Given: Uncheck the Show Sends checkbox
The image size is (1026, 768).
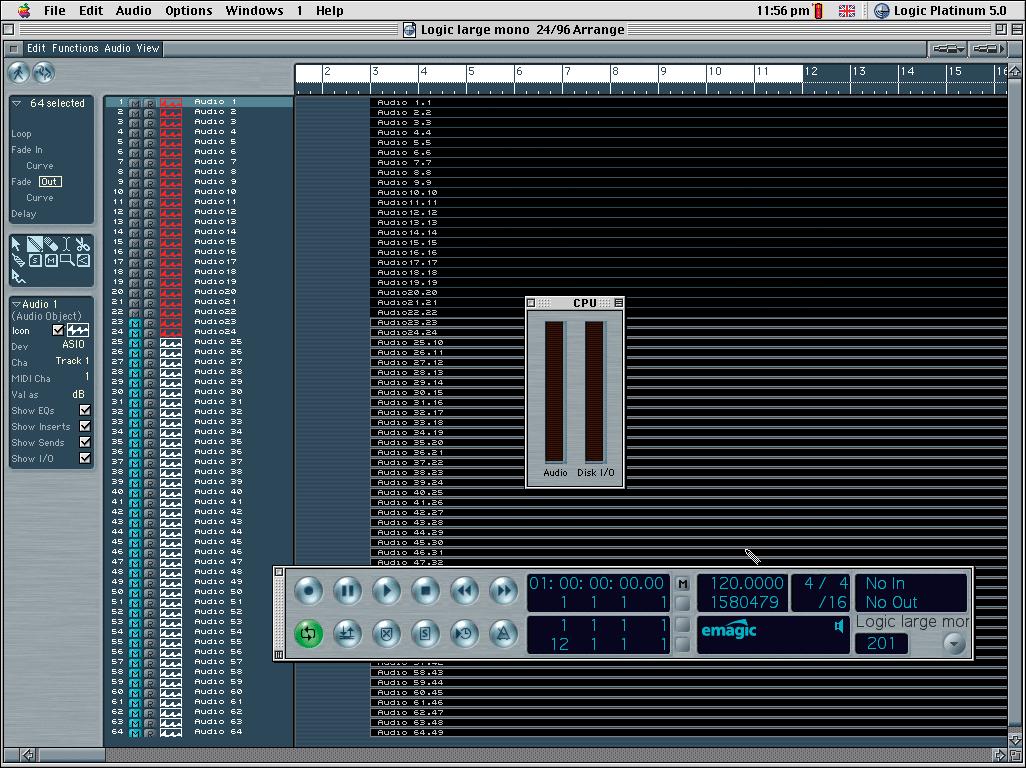Looking at the screenshot, I should (x=85, y=442).
